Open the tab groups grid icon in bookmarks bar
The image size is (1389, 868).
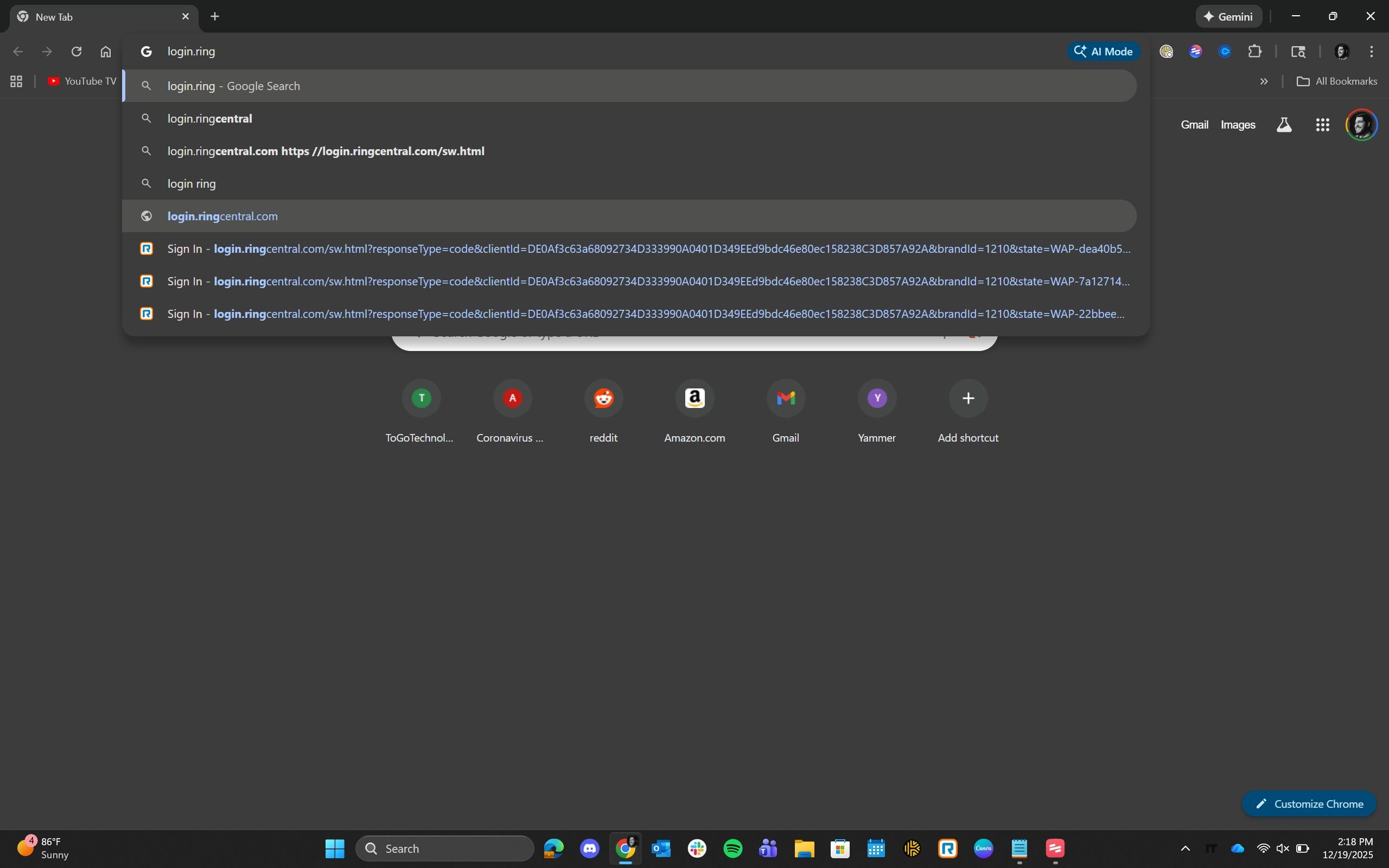pos(16,81)
